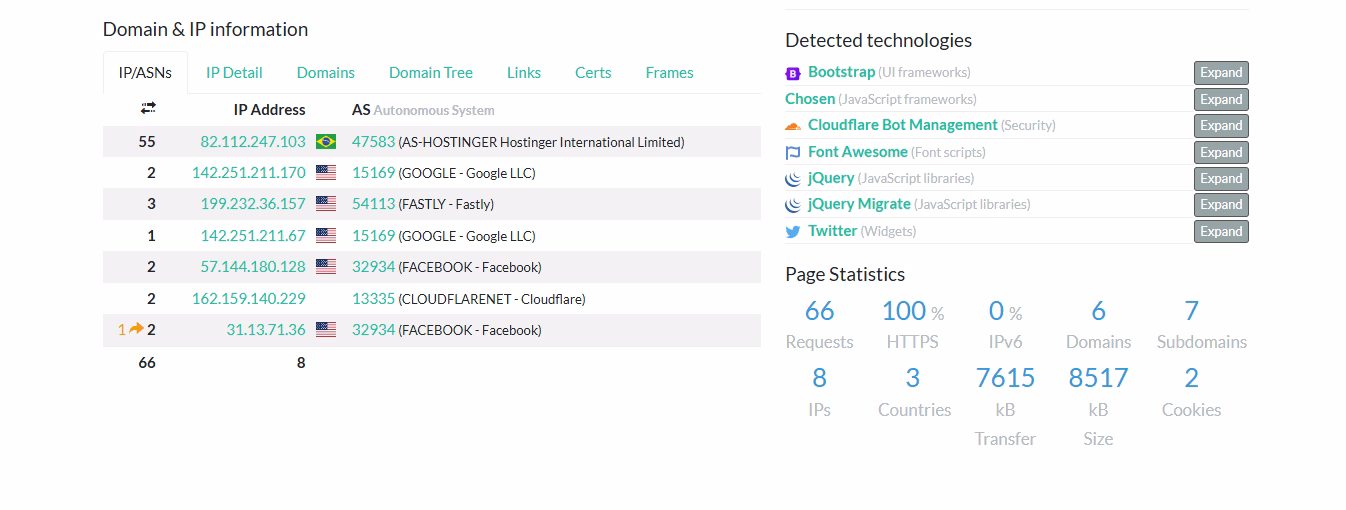Click the IP Address column header

(270, 110)
